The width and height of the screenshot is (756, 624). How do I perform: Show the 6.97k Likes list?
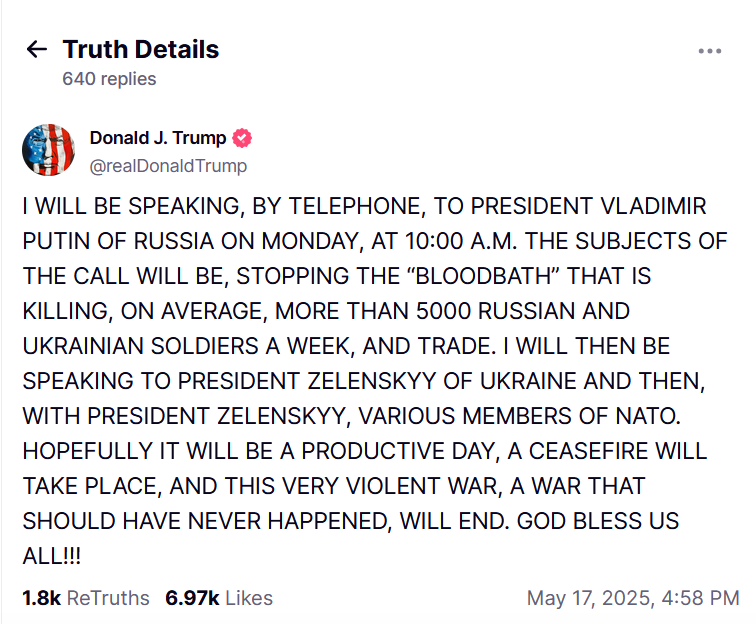coord(219,598)
